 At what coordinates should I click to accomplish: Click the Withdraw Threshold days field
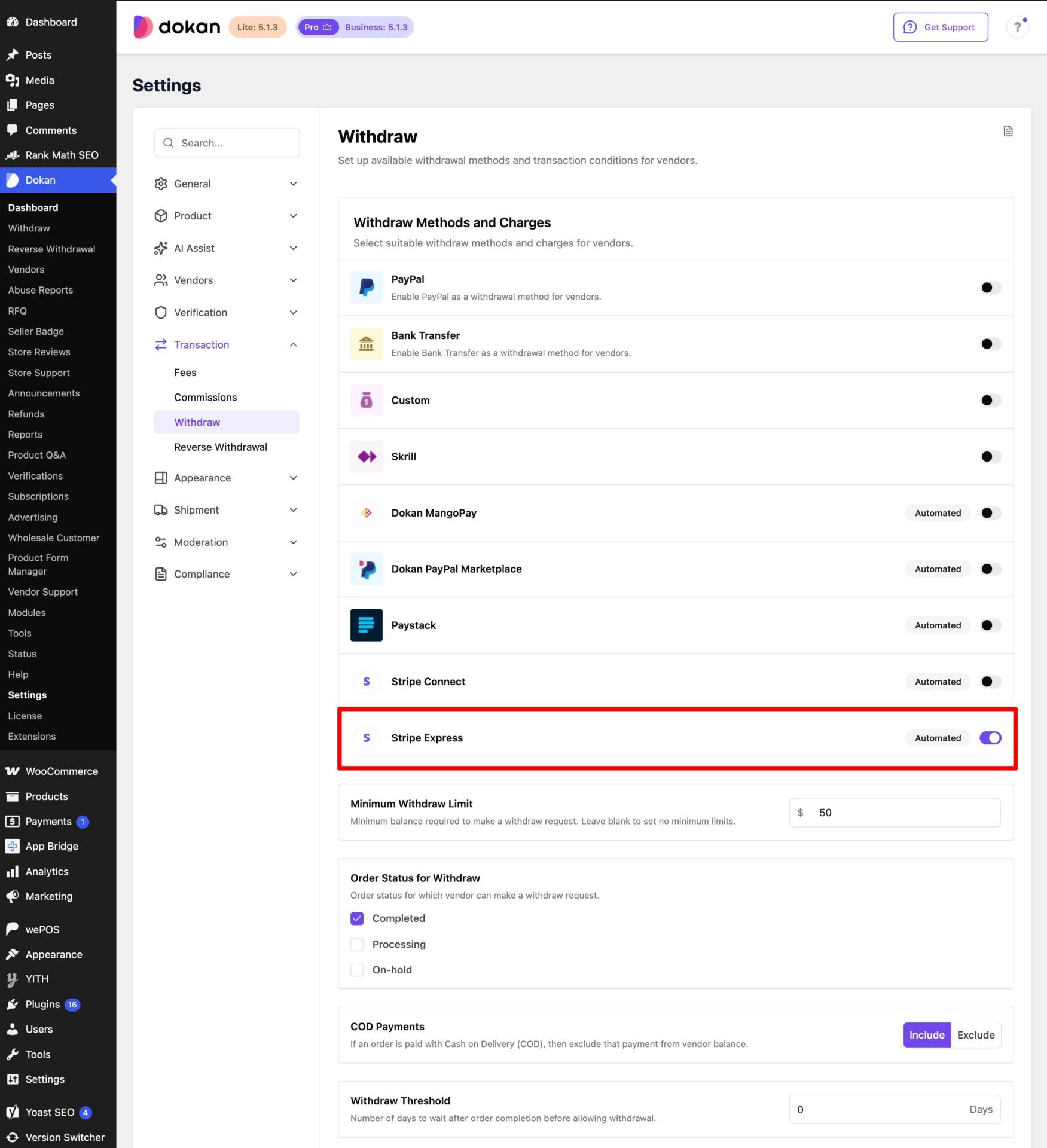[895, 1110]
